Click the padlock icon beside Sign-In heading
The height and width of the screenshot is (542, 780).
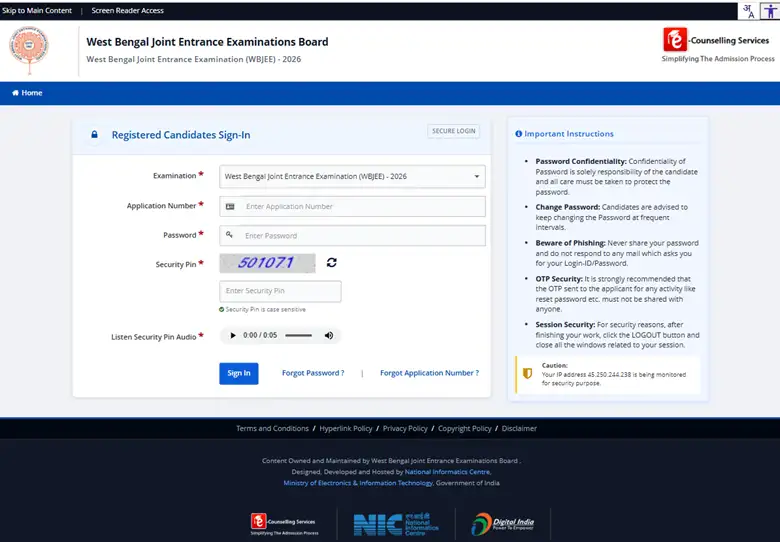(x=94, y=135)
